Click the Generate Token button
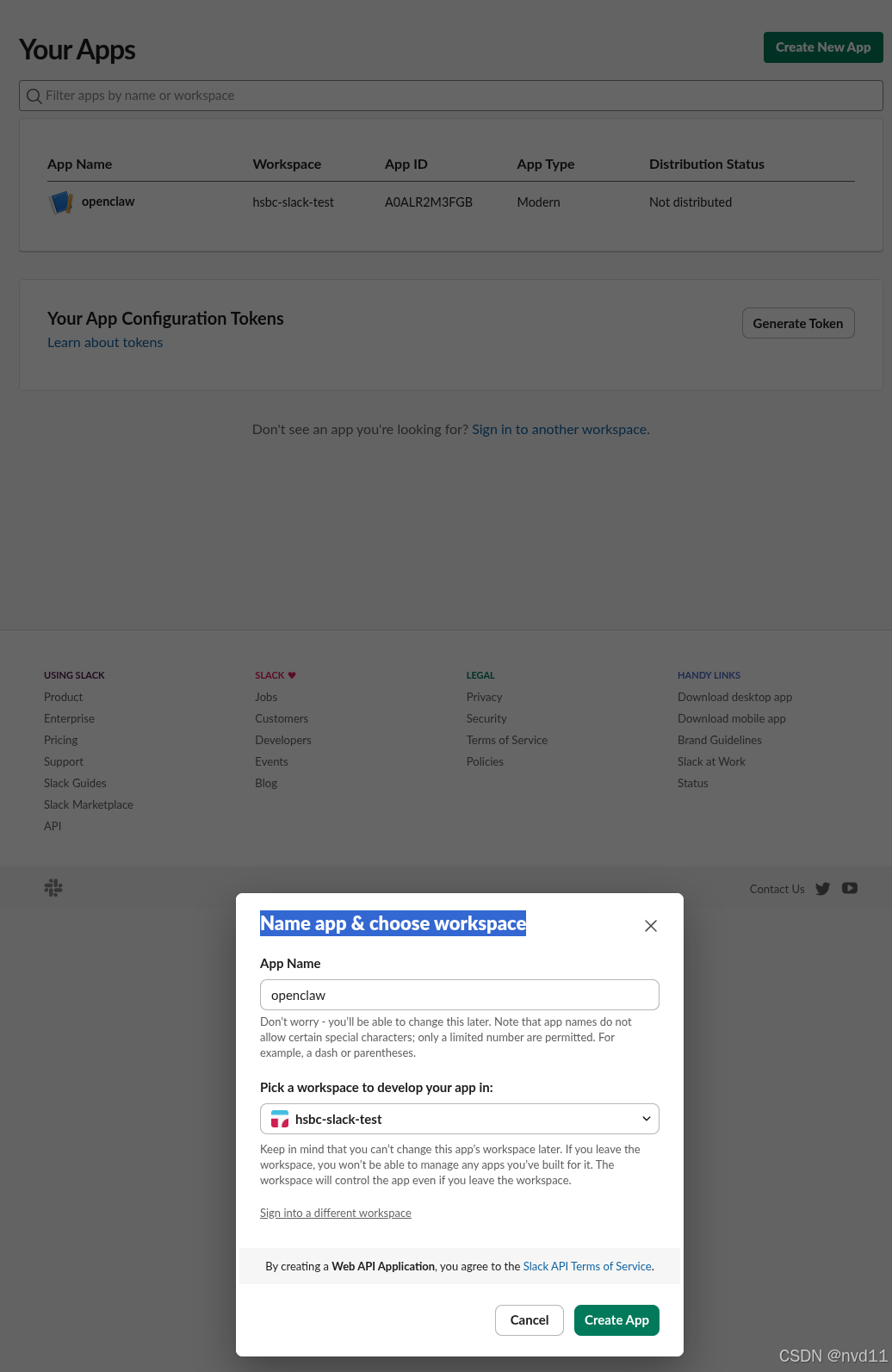The image size is (892, 1372). (x=798, y=323)
